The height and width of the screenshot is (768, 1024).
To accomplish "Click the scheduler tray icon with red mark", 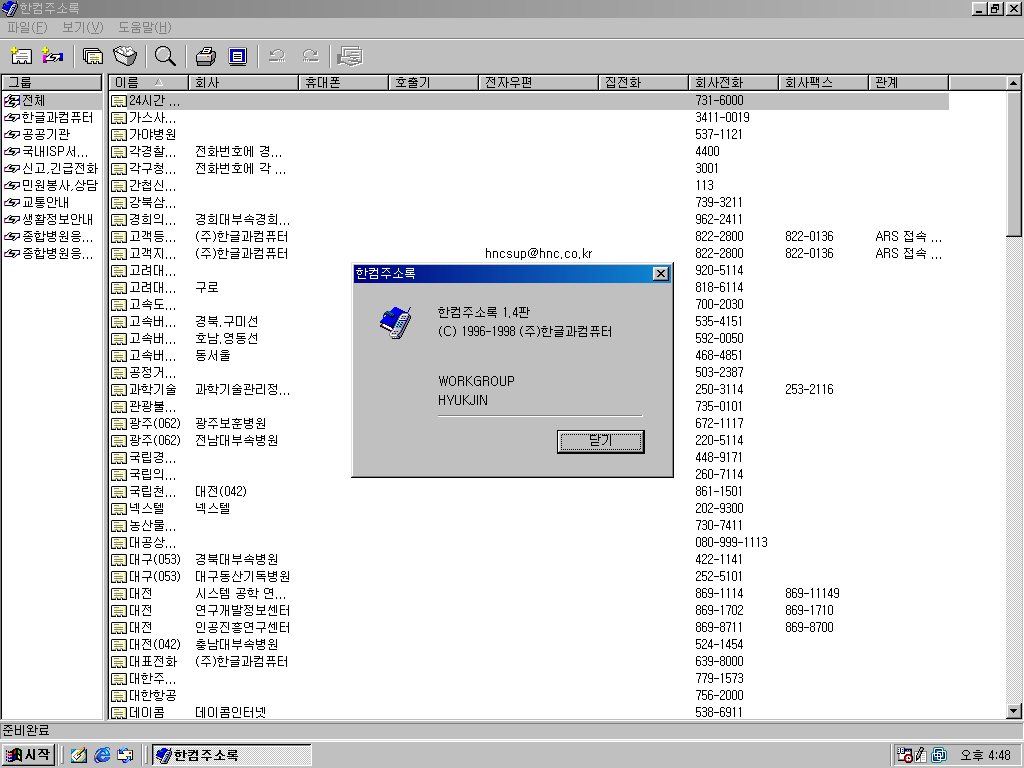I will tap(904, 755).
